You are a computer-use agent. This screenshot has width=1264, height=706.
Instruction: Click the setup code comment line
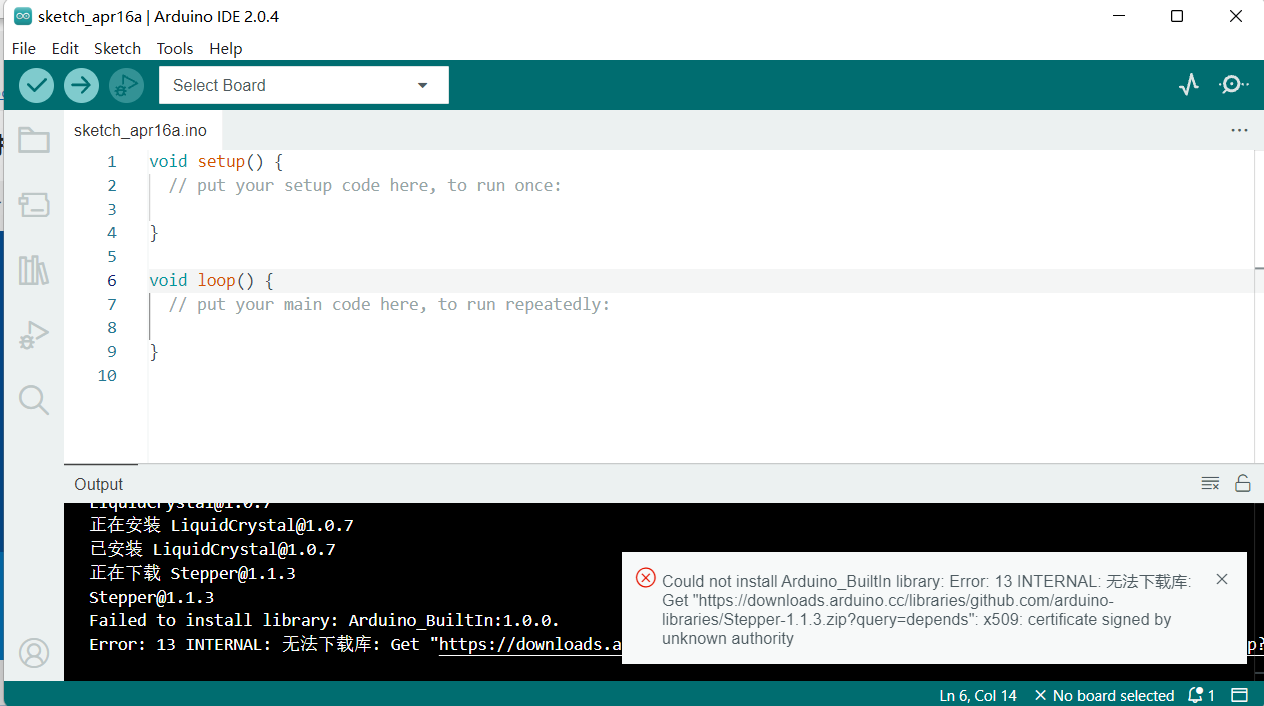pos(365,185)
